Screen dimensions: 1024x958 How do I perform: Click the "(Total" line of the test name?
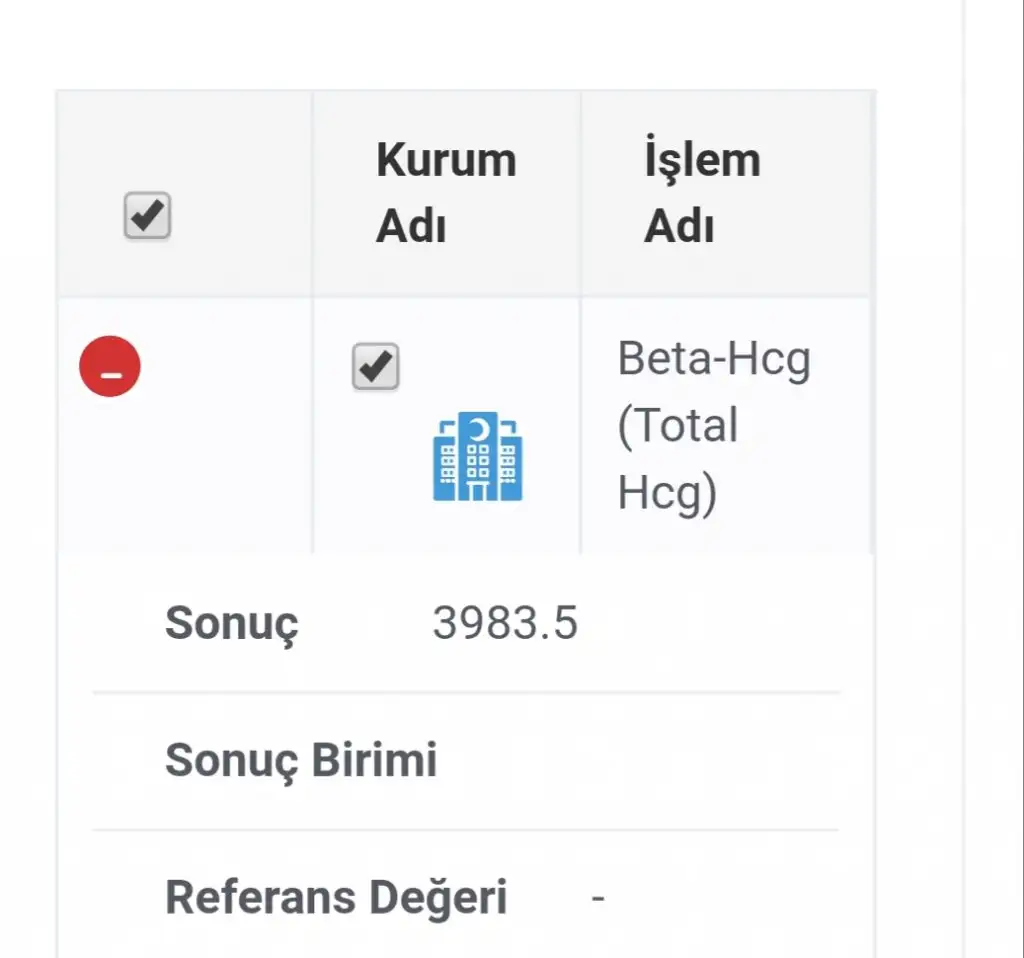pos(678,425)
